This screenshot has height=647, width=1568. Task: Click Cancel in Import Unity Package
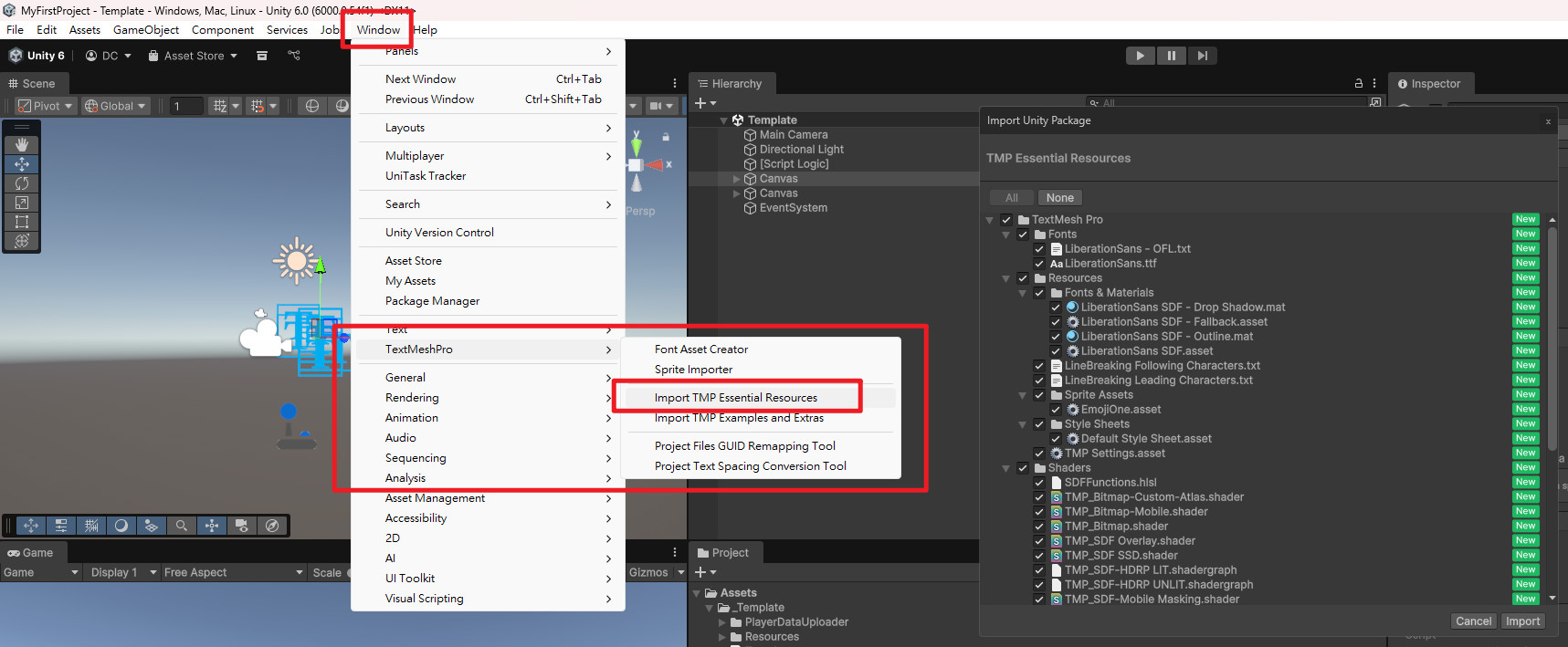pyautogui.click(x=1473, y=621)
